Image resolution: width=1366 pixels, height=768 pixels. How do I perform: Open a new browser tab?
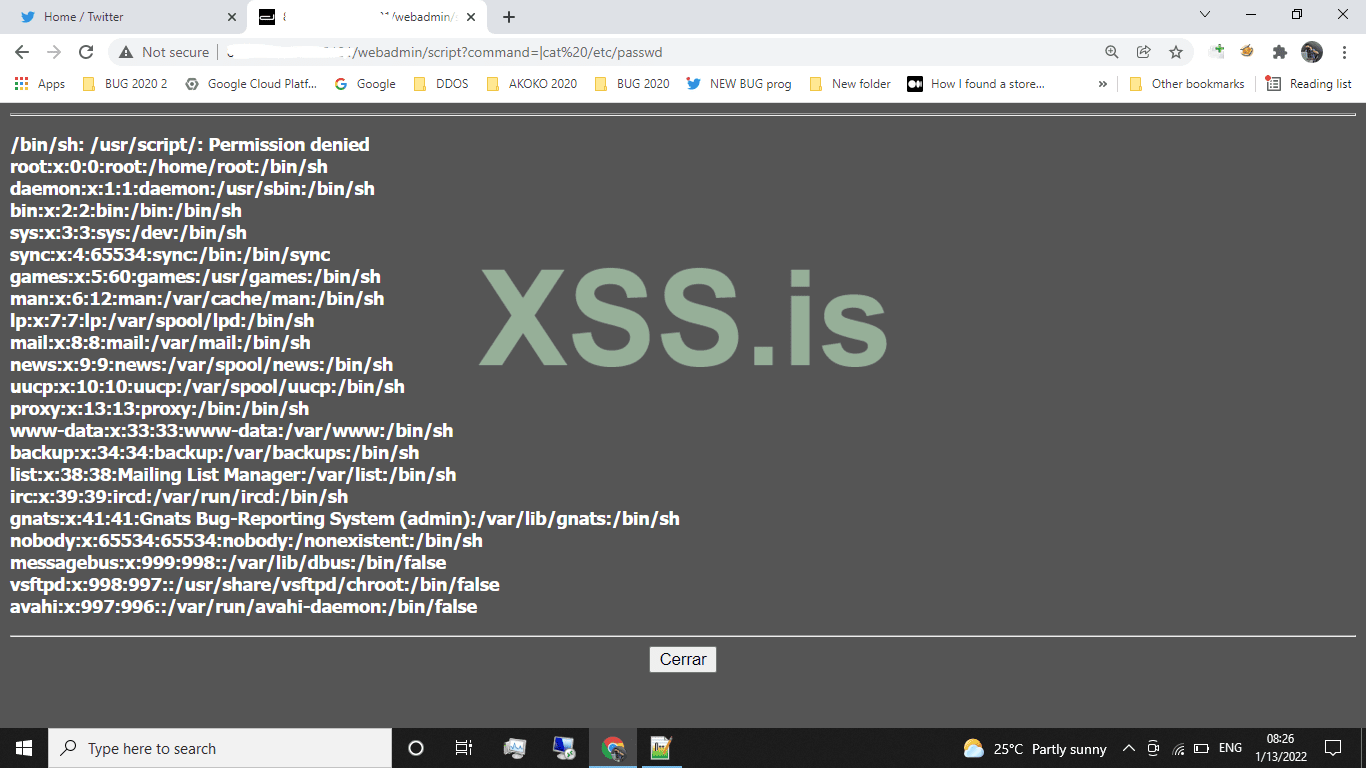click(509, 17)
